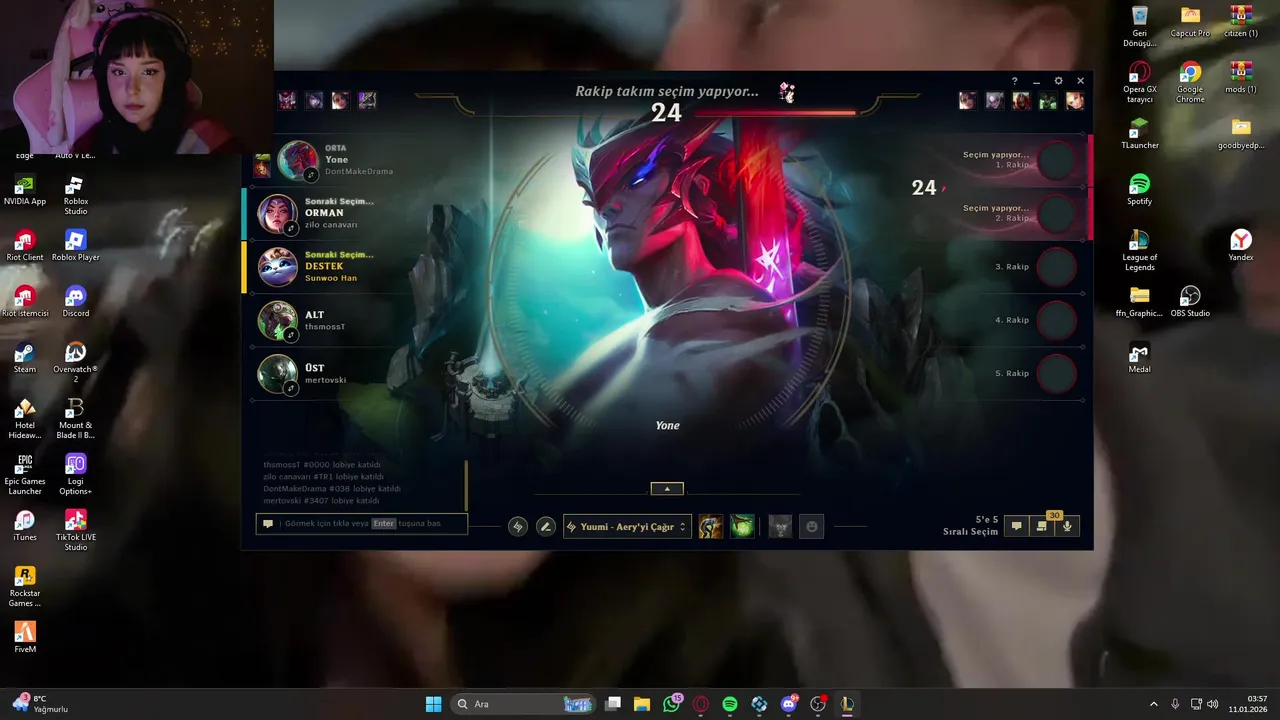Open the Hotel Hideaway desktop shortcut

(25, 419)
